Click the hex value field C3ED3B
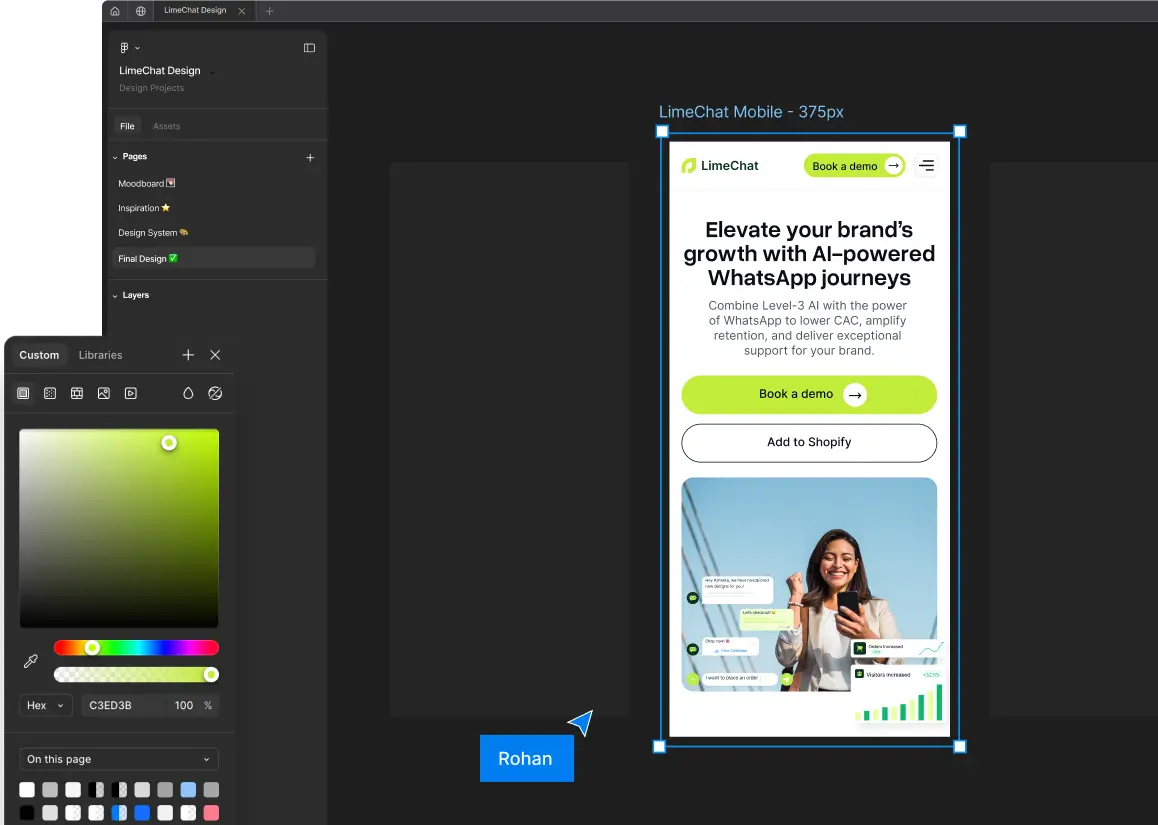1158x825 pixels. tap(122, 705)
